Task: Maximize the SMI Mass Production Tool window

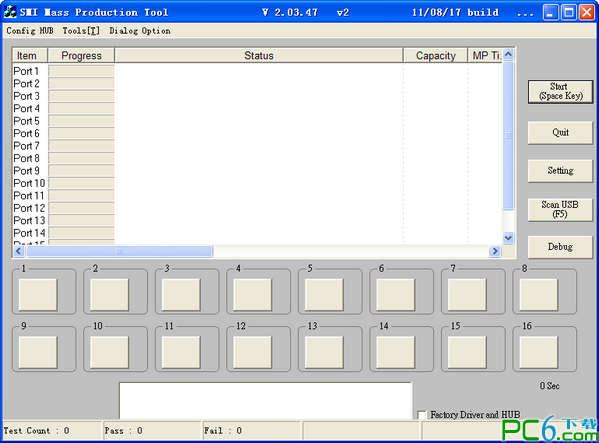Action: (568, 13)
